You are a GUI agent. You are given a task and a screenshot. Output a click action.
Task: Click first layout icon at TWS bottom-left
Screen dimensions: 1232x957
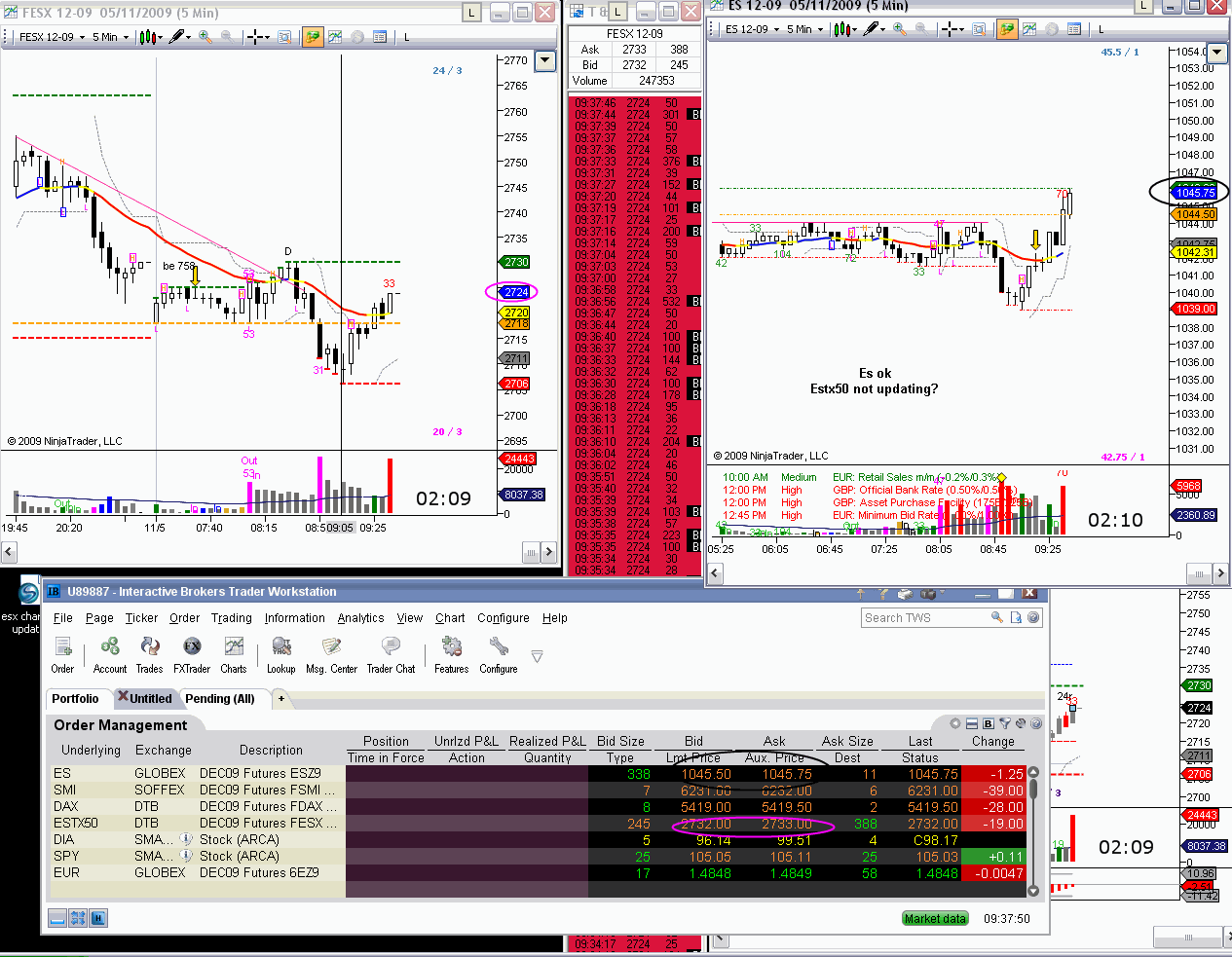[x=56, y=917]
